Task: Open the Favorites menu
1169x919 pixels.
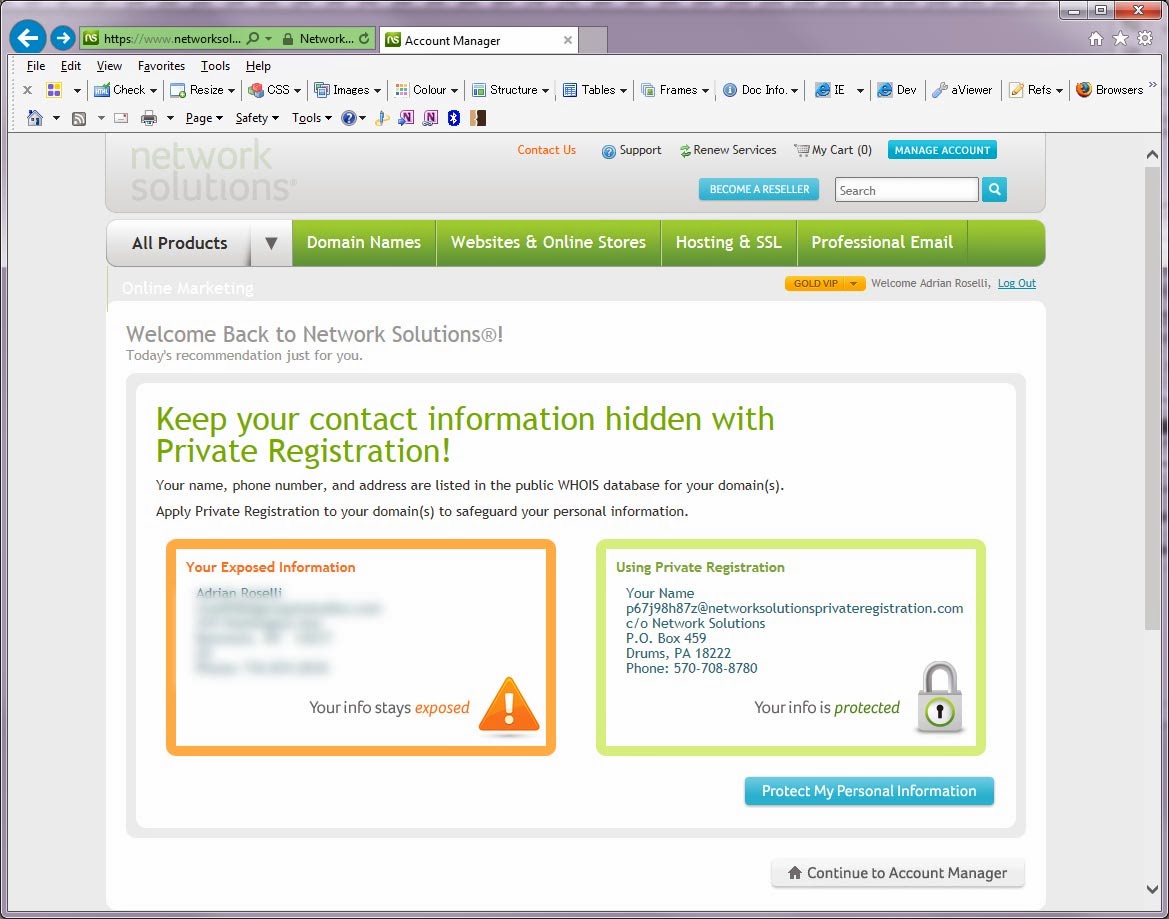Action: pos(161,66)
